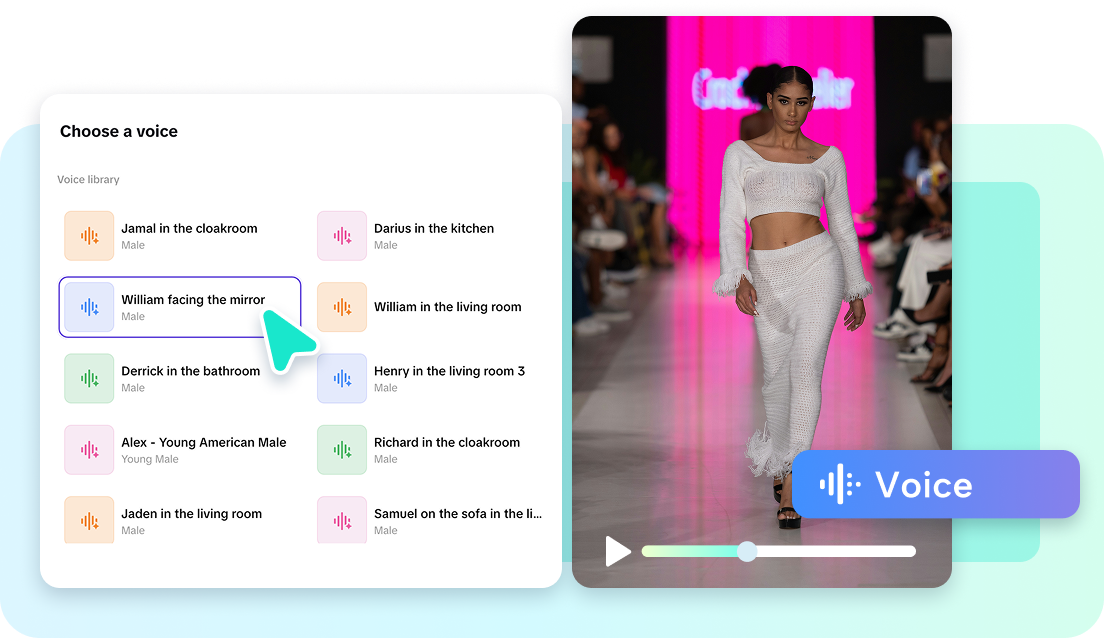Select the voice name "Alex - Young American Male"
Image resolution: width=1104 pixels, height=638 pixels.
tap(203, 442)
